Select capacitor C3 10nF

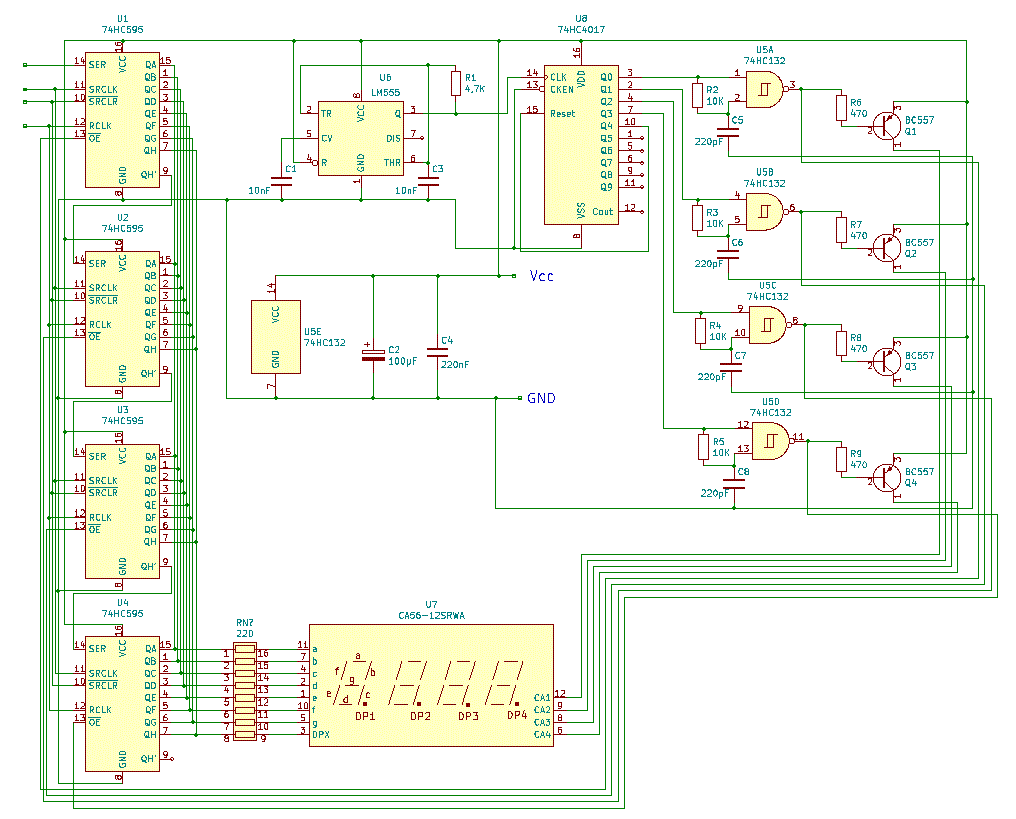pyautogui.click(x=428, y=181)
